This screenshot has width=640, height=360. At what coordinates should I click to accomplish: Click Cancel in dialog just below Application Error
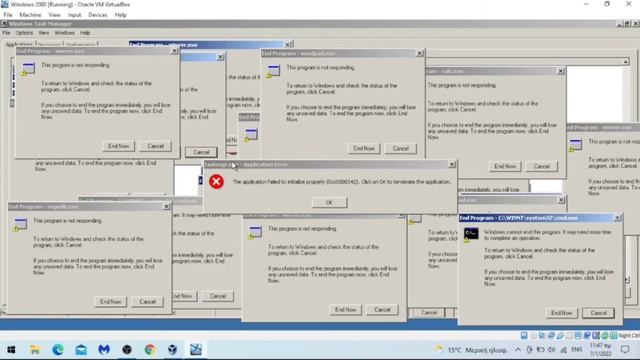[382, 310]
